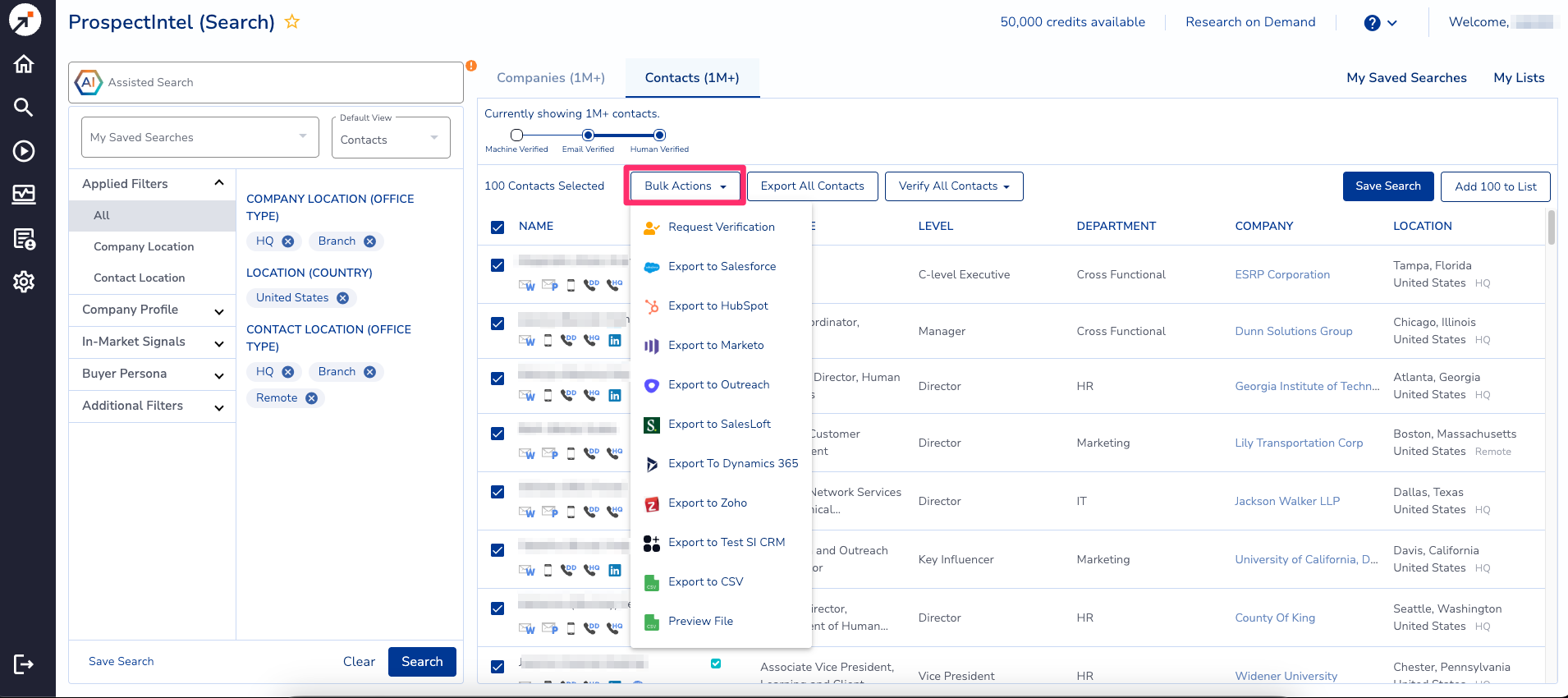Screen dimensions: 1568x698
Task: Clear all filters with Clear
Action: pos(359,662)
